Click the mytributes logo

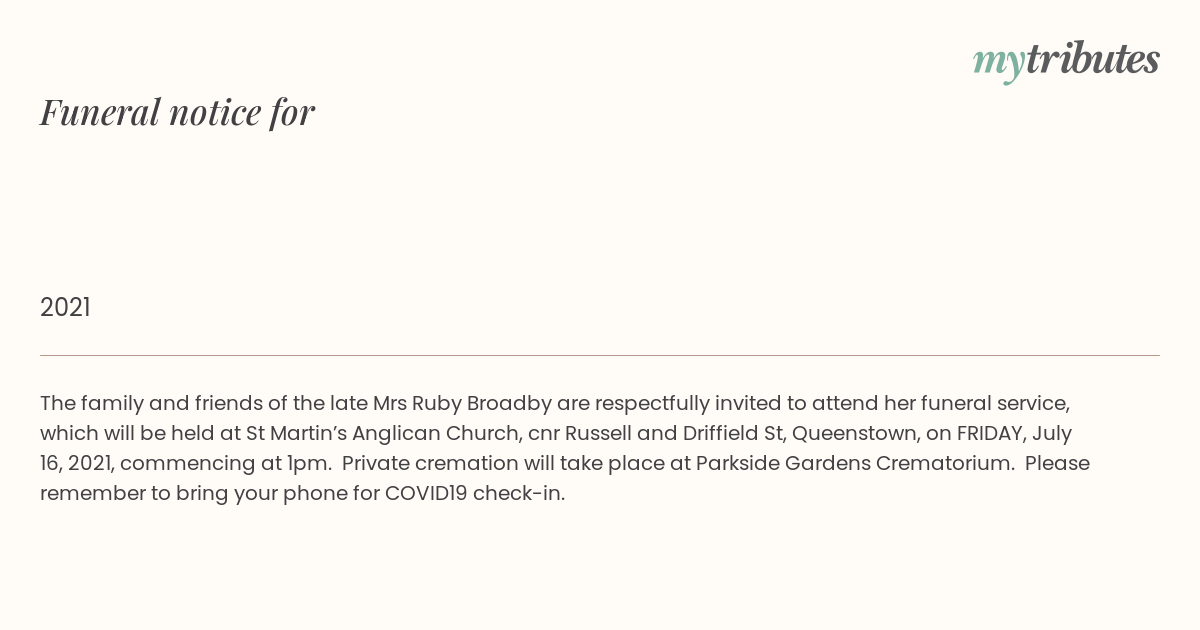pos(1066,60)
